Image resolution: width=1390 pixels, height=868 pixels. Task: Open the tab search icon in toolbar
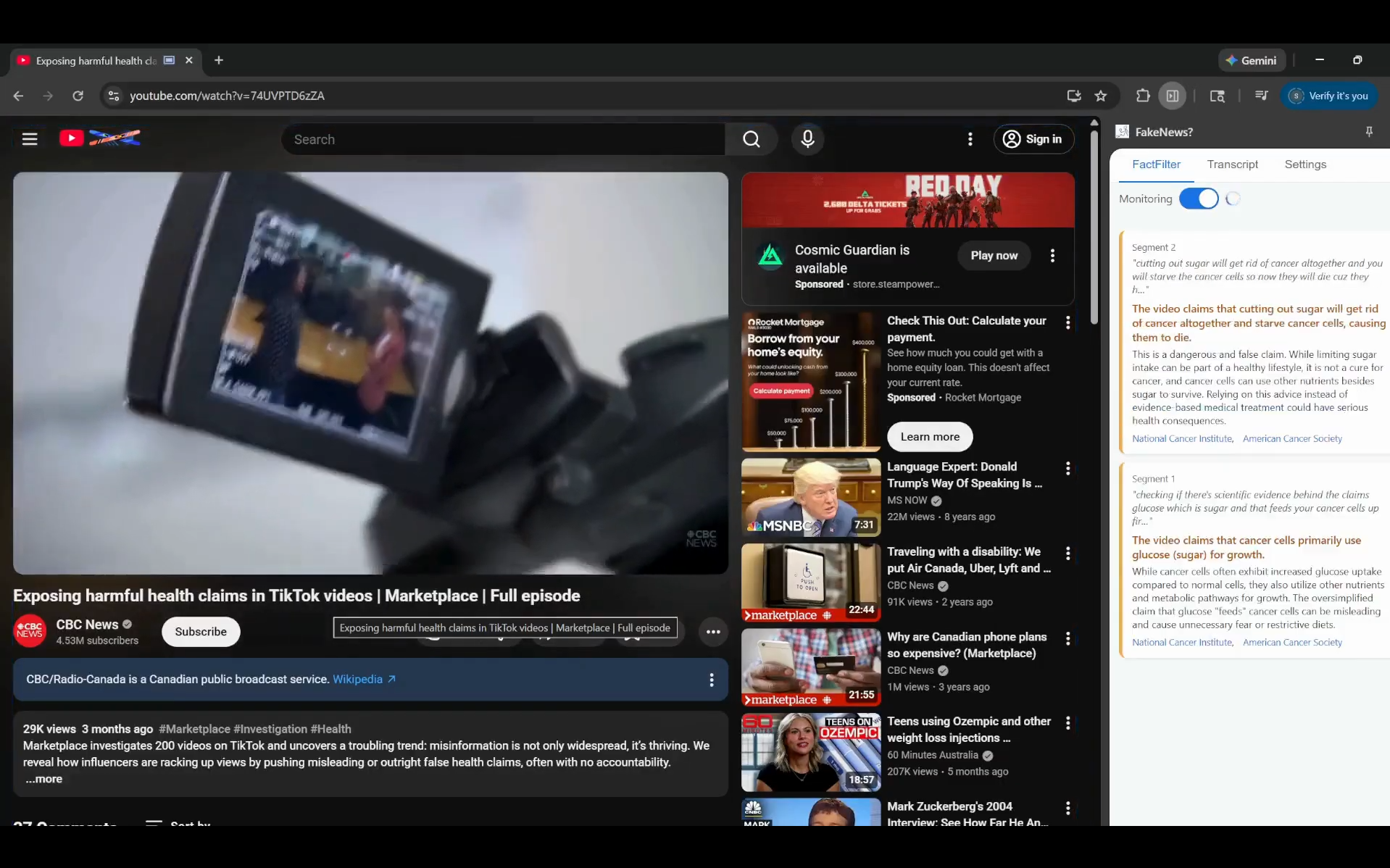pos(1218,96)
